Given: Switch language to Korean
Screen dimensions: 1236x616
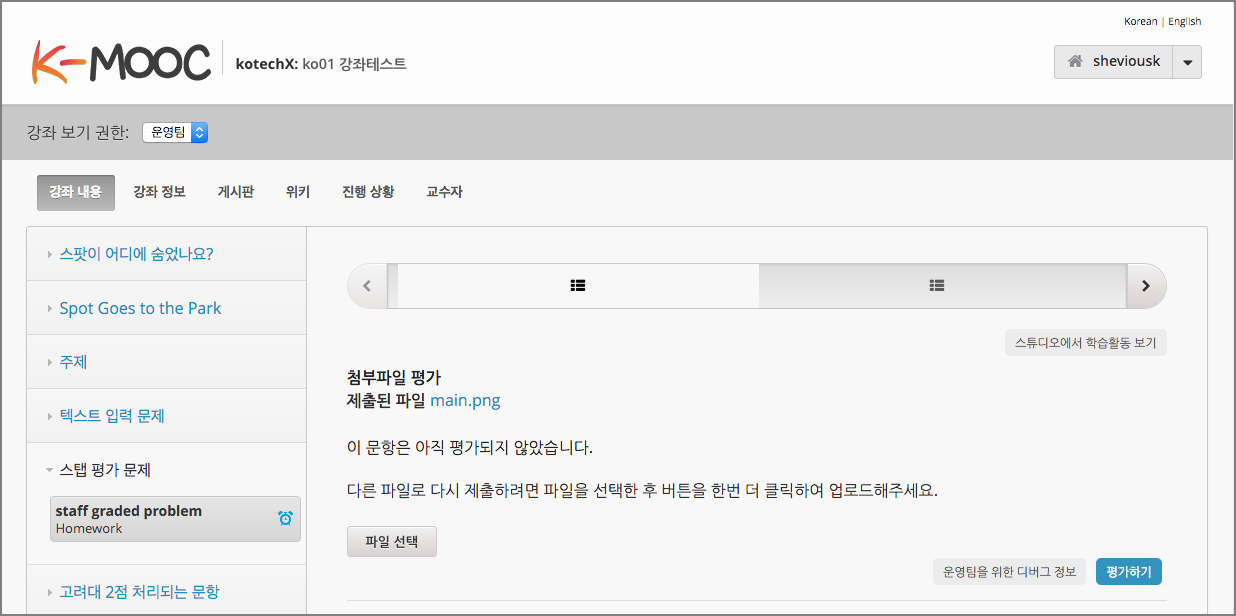Looking at the screenshot, I should coord(1140,21).
